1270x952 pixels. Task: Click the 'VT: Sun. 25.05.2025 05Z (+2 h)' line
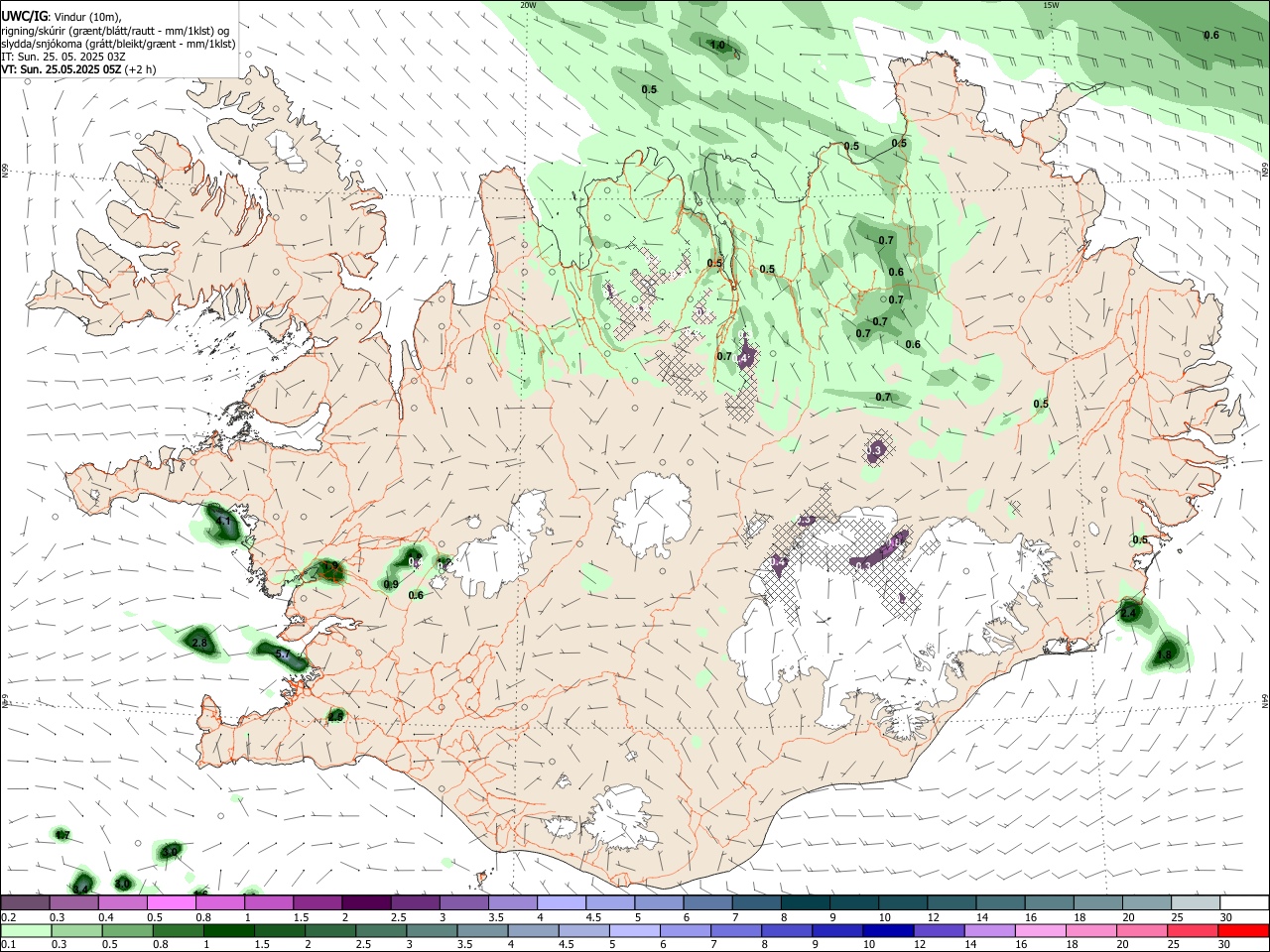[78, 69]
